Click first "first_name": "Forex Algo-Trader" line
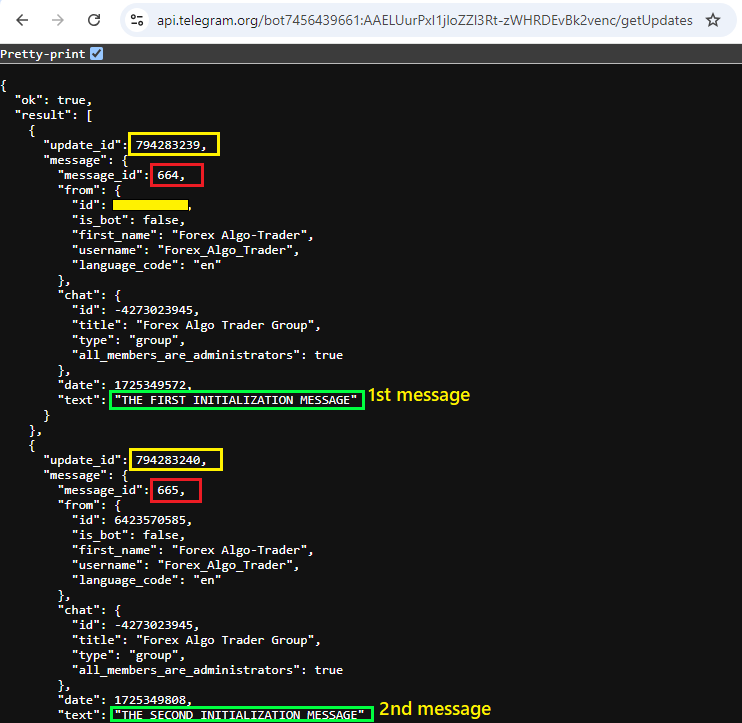This screenshot has width=742, height=723. 193,235
